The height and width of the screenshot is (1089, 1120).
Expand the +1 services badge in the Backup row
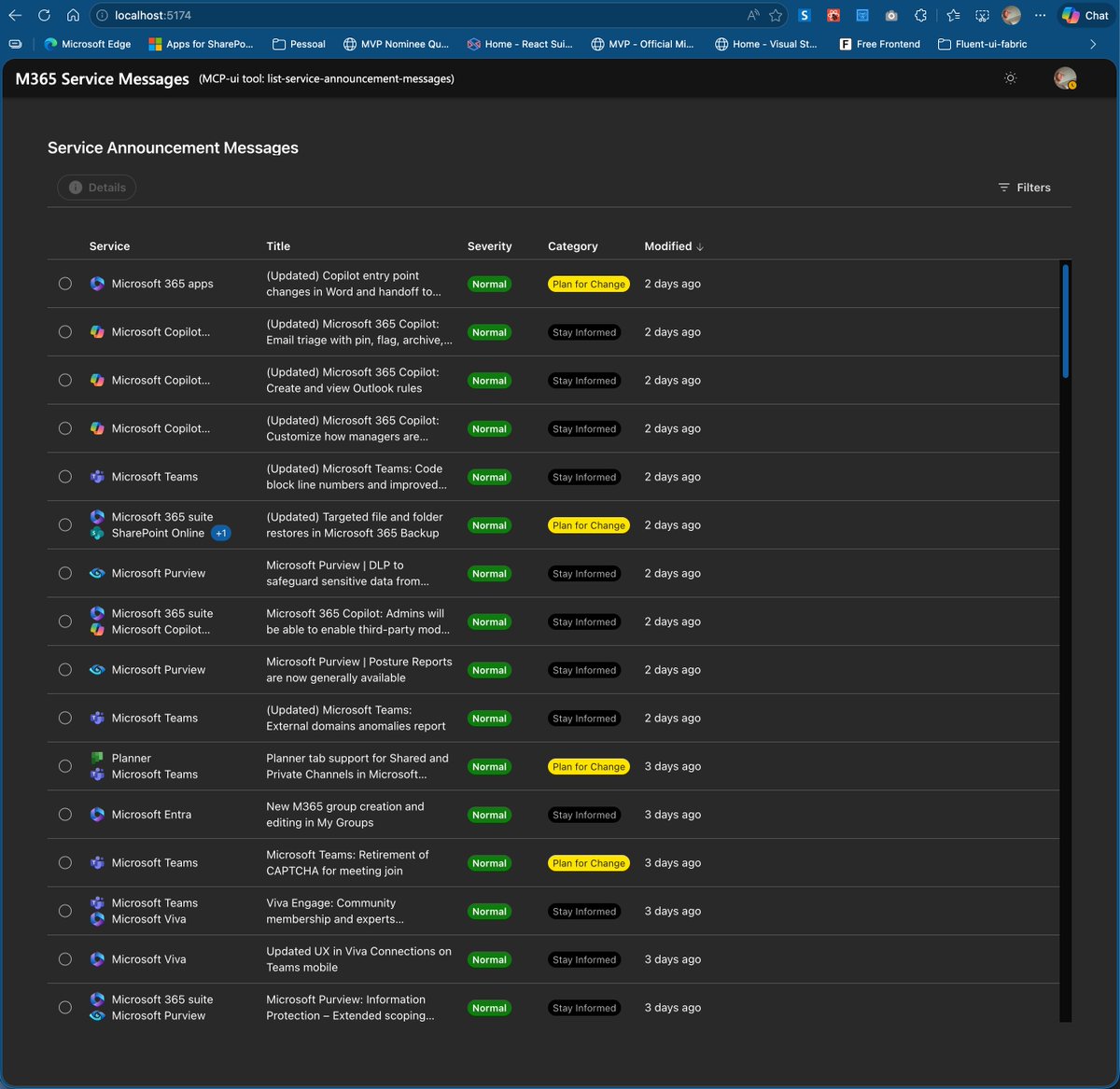[x=221, y=533]
